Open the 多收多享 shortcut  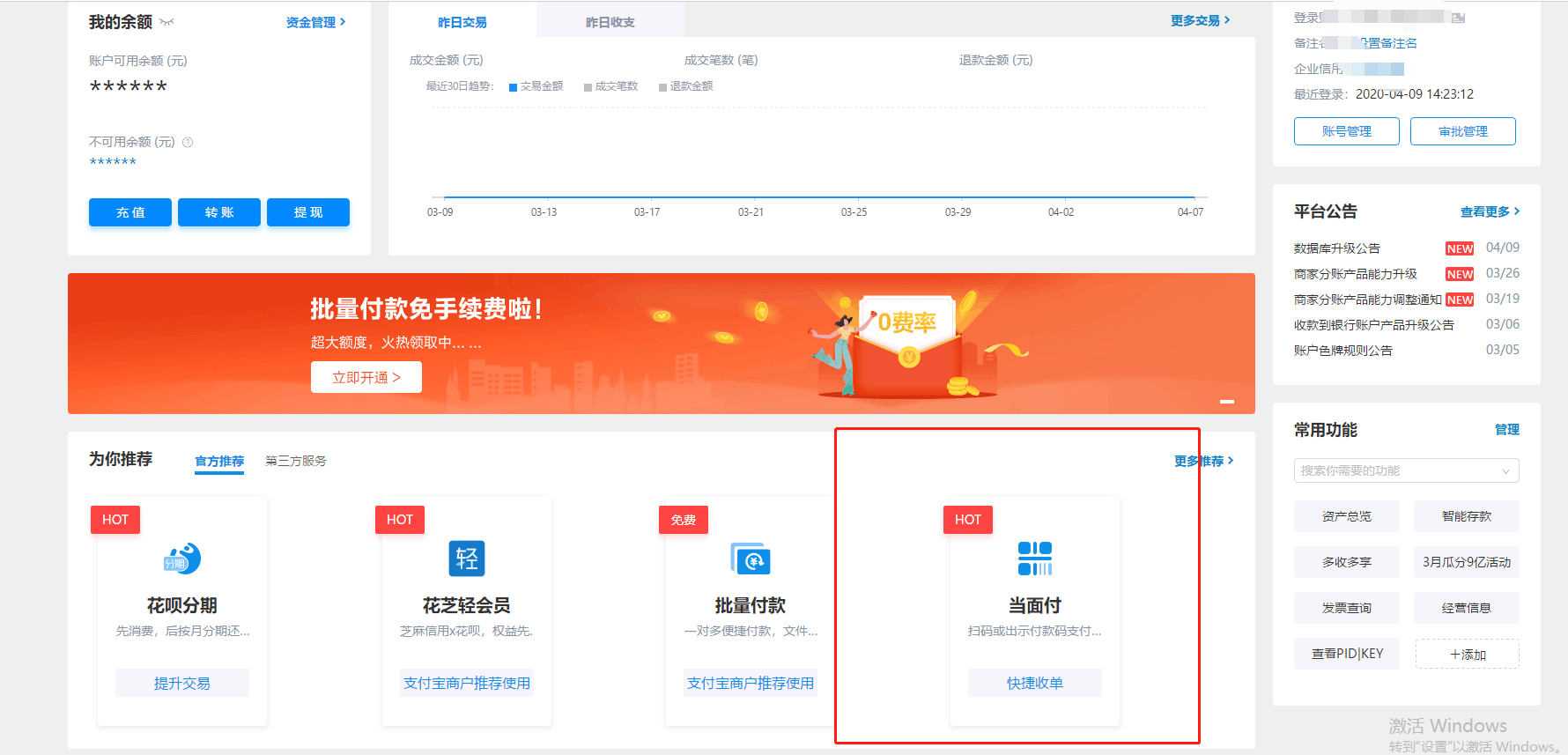[x=1347, y=562]
